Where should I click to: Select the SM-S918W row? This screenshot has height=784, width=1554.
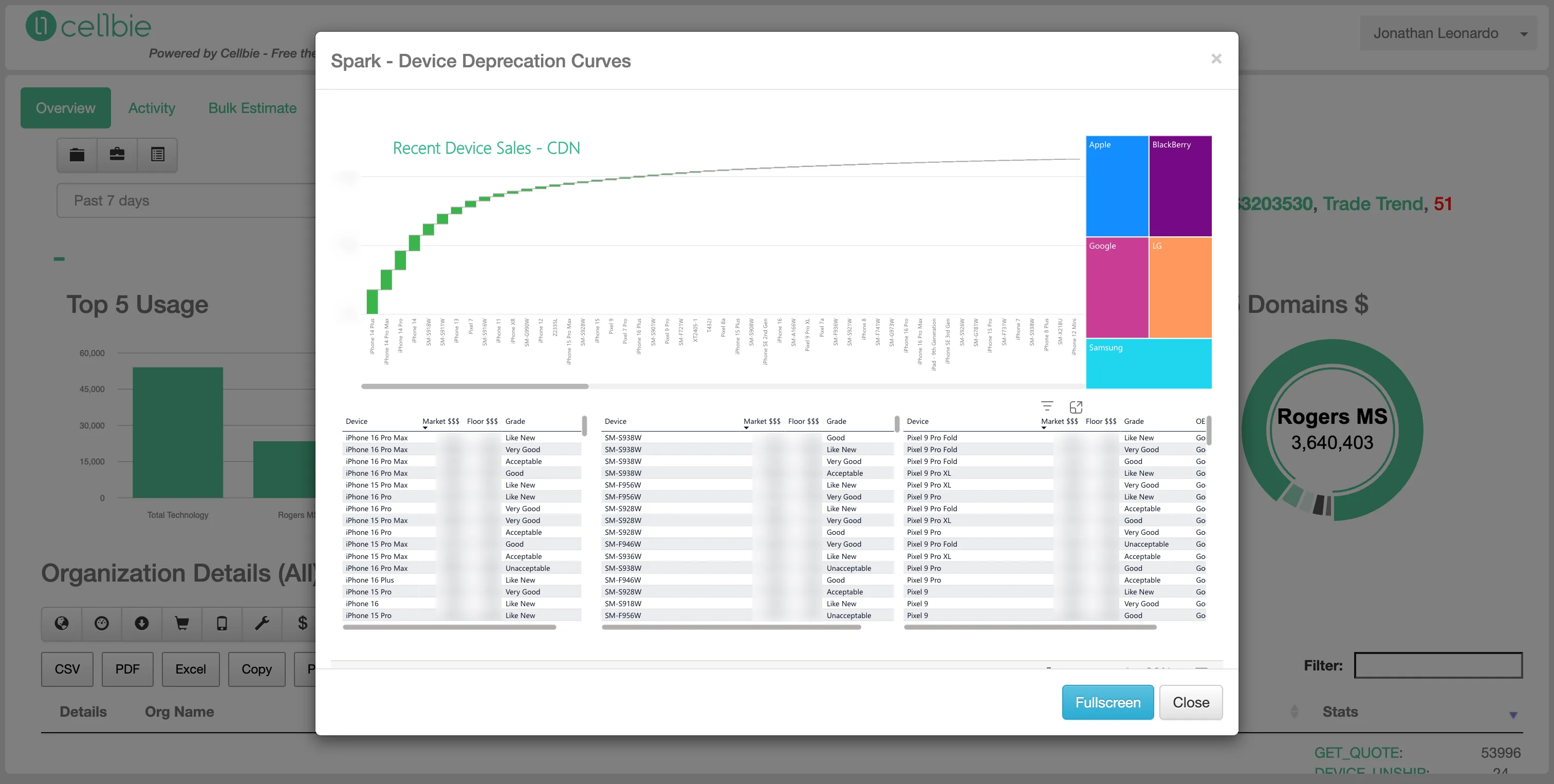(748, 603)
